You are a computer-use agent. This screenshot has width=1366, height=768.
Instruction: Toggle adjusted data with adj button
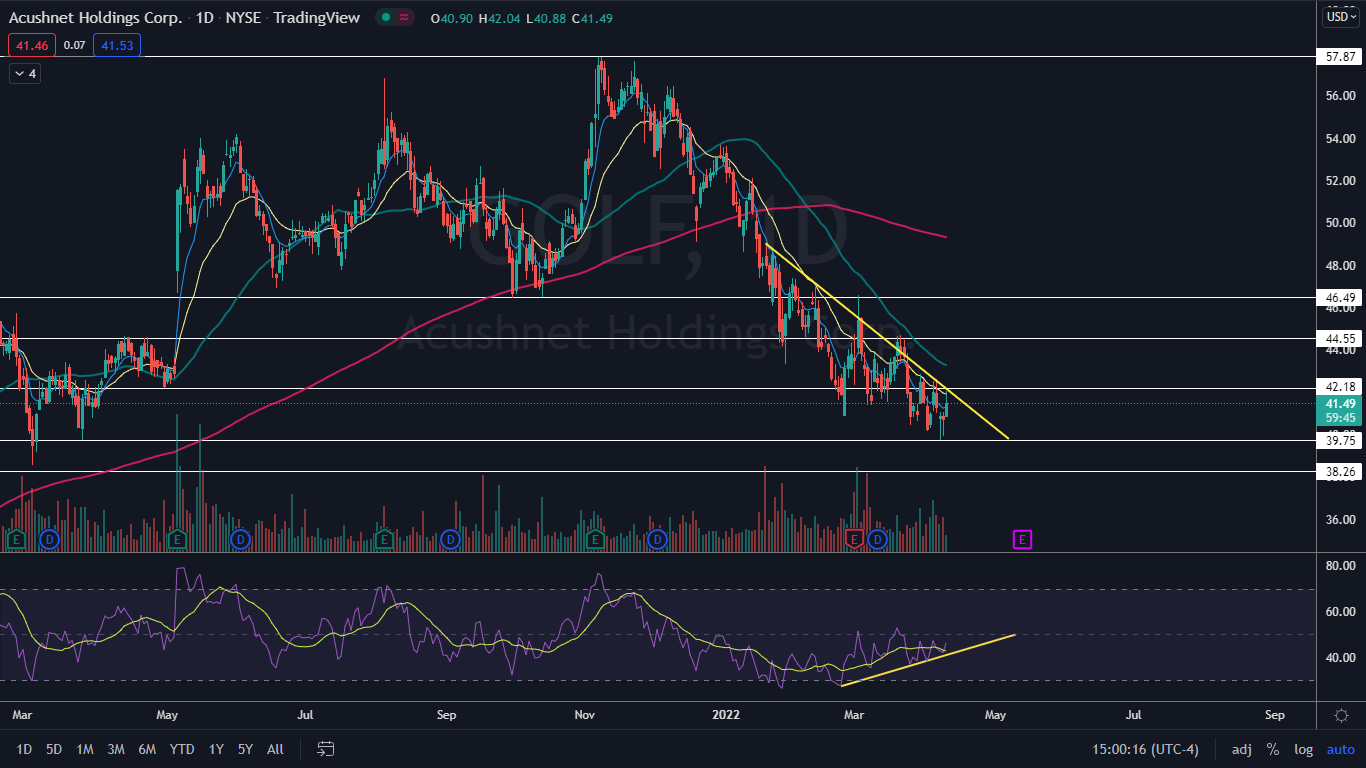click(1241, 749)
